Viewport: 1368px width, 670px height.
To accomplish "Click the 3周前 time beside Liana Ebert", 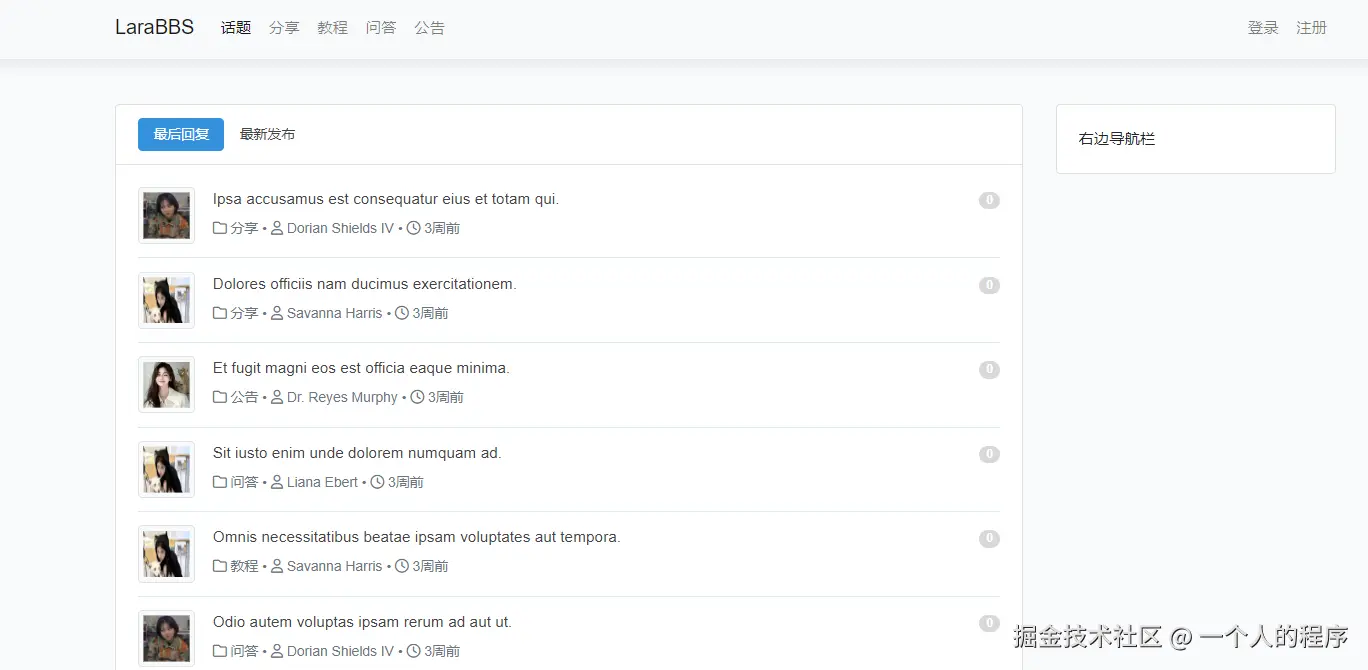I will click(x=405, y=482).
